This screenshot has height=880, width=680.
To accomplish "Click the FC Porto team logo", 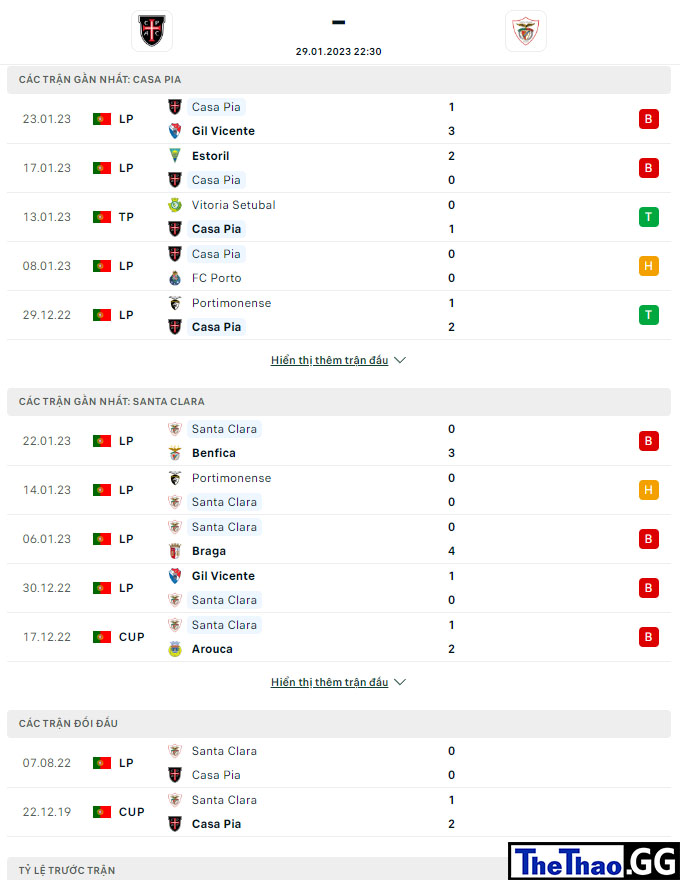I will 175,278.
